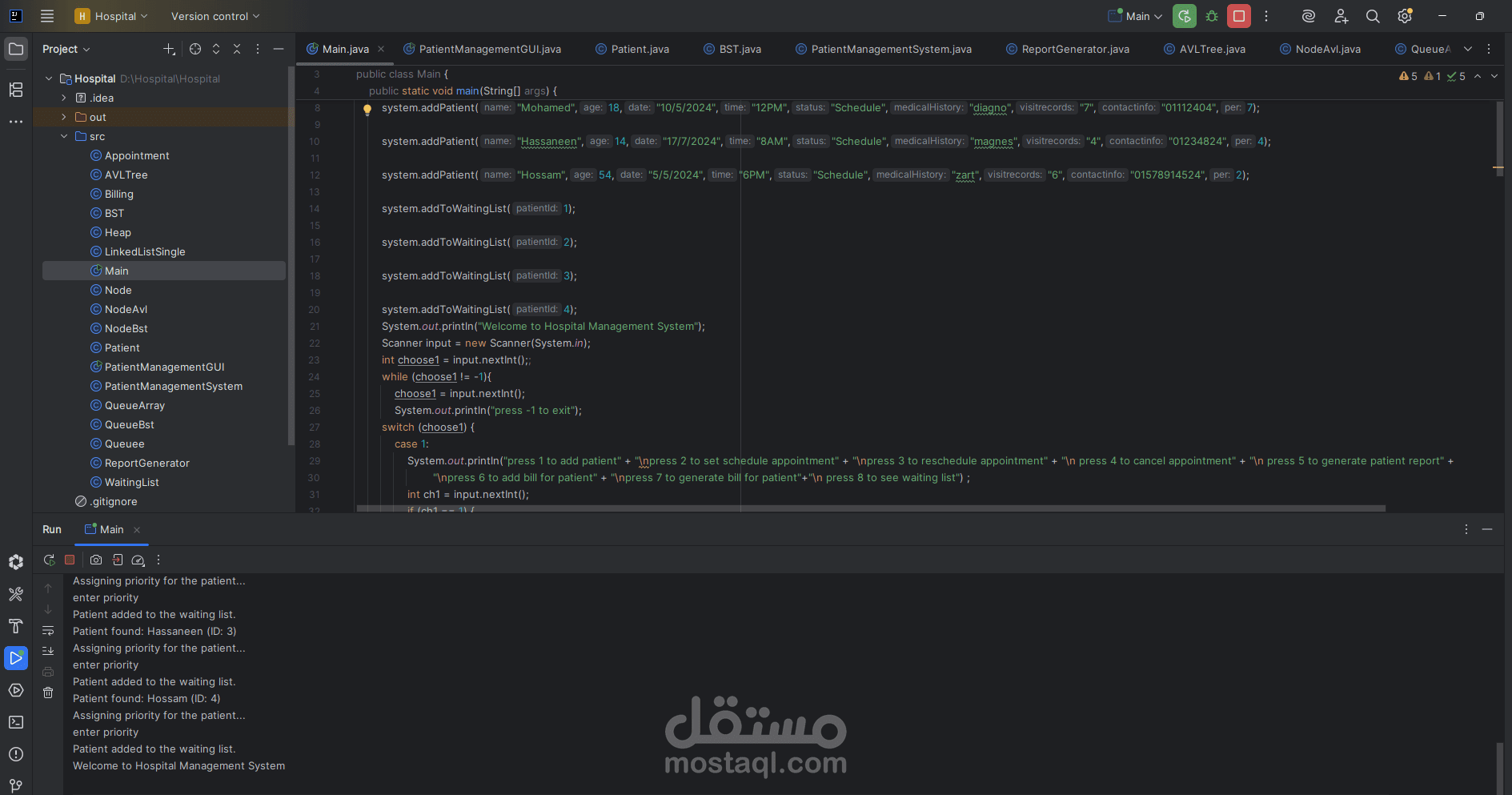Select opened file target icon in Project panel
This screenshot has width=1512, height=795.
click(195, 49)
